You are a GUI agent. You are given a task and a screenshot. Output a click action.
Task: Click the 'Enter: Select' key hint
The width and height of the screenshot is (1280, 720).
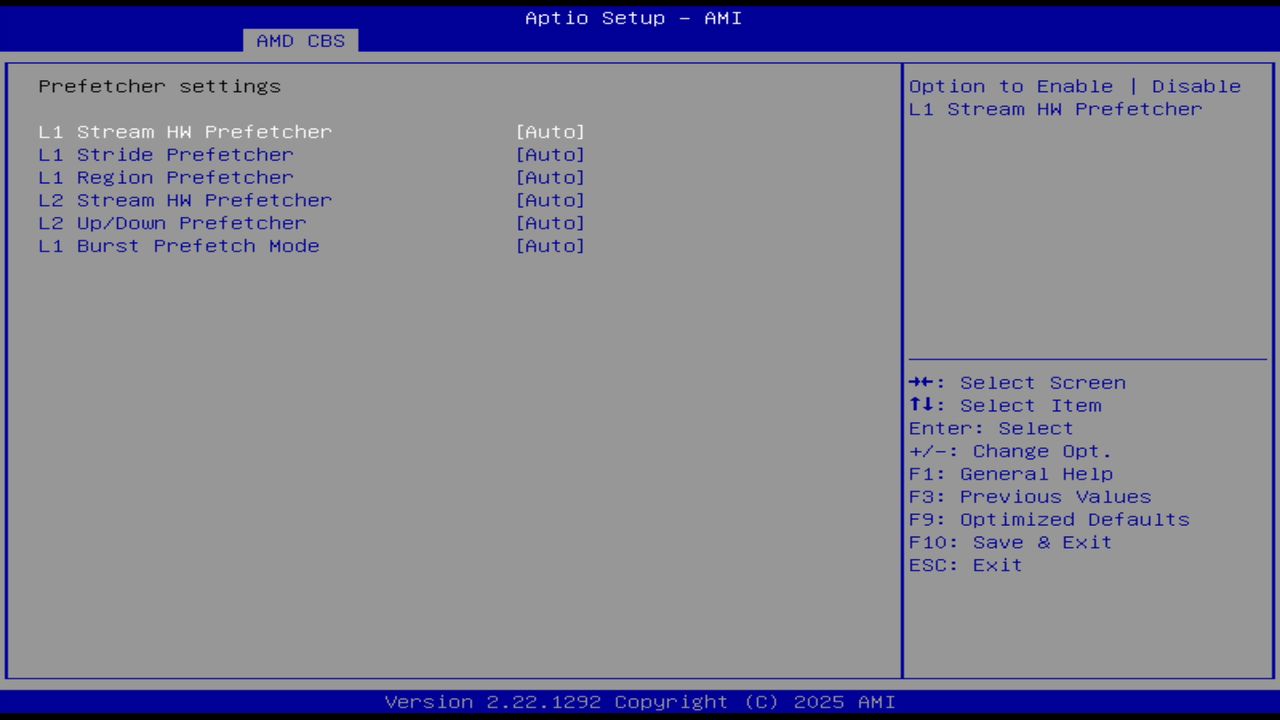click(x=991, y=429)
